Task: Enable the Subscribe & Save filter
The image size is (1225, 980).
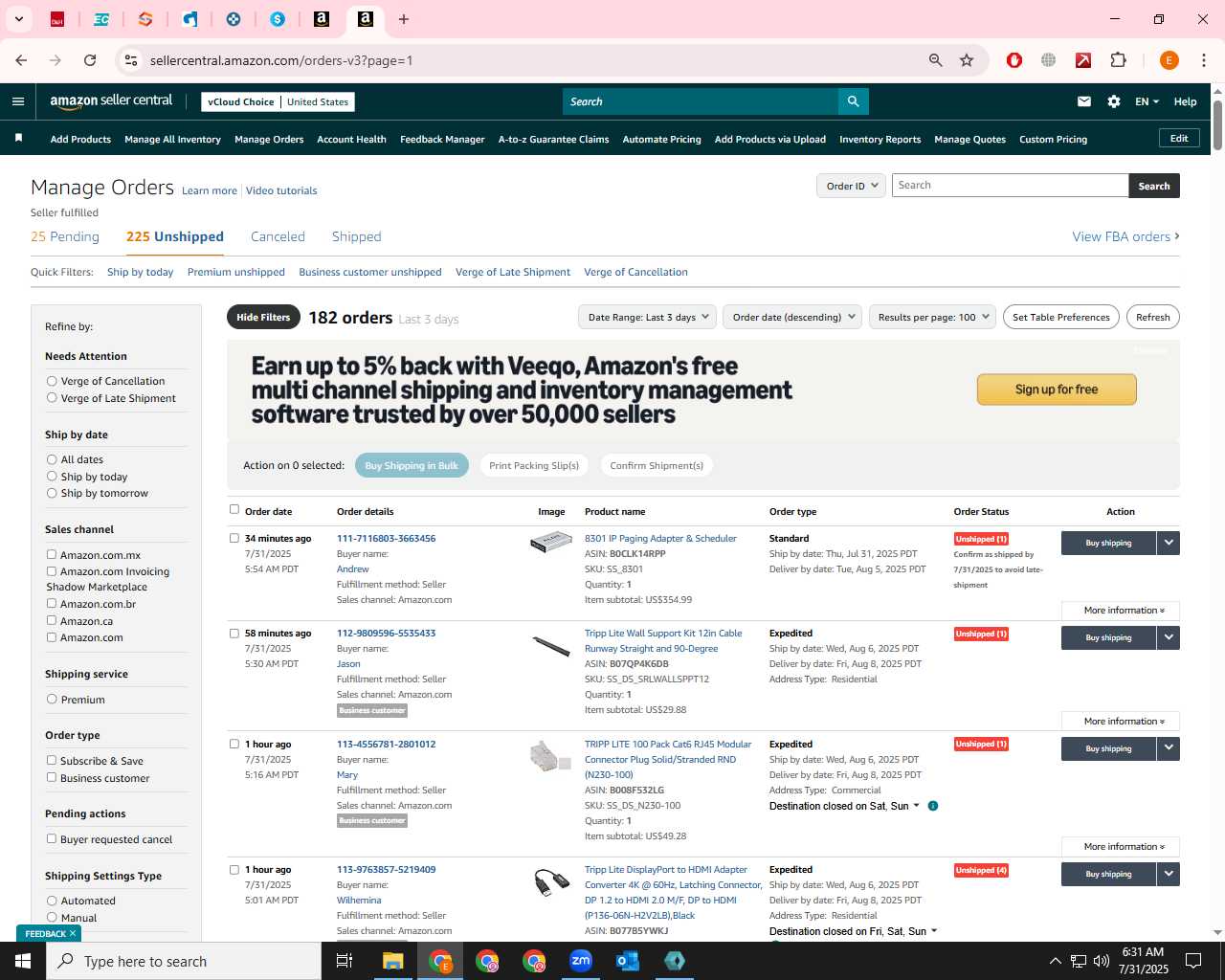Action: click(x=52, y=760)
